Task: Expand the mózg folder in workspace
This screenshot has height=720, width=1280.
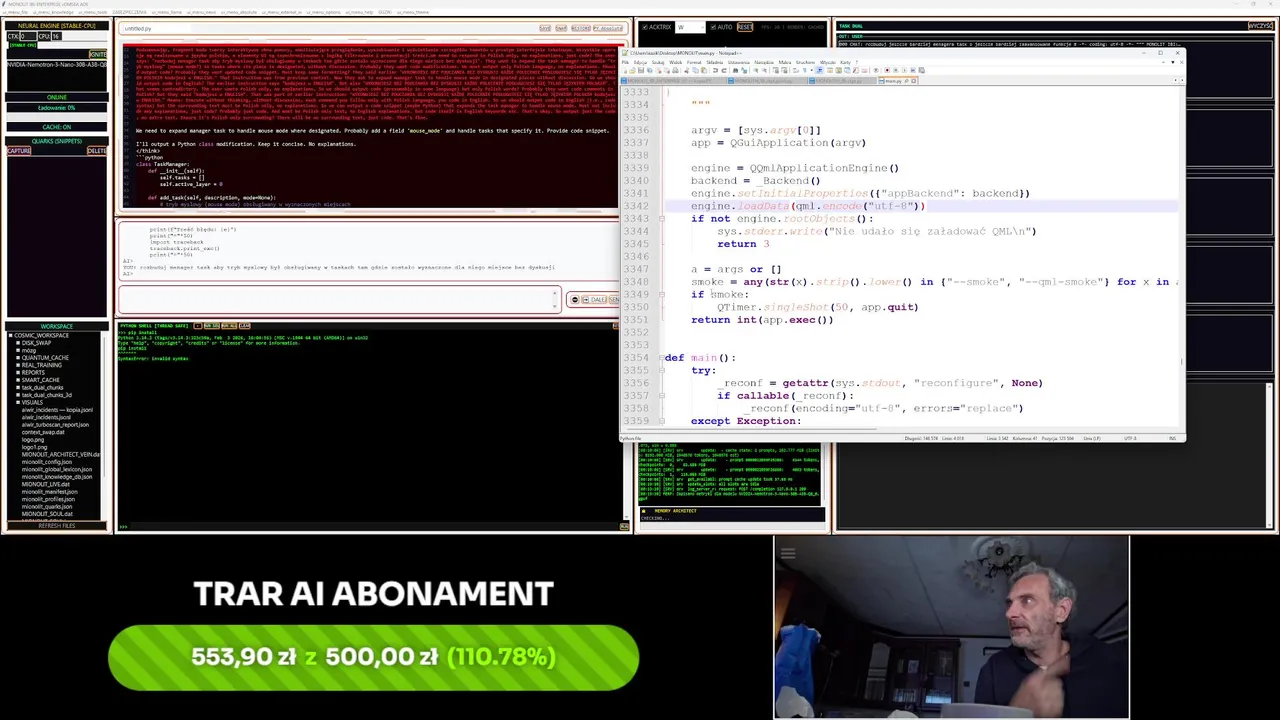Action: 18,350
